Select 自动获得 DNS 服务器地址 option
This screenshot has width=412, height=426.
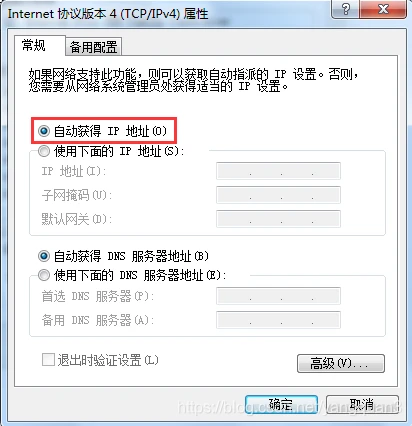tap(44, 256)
